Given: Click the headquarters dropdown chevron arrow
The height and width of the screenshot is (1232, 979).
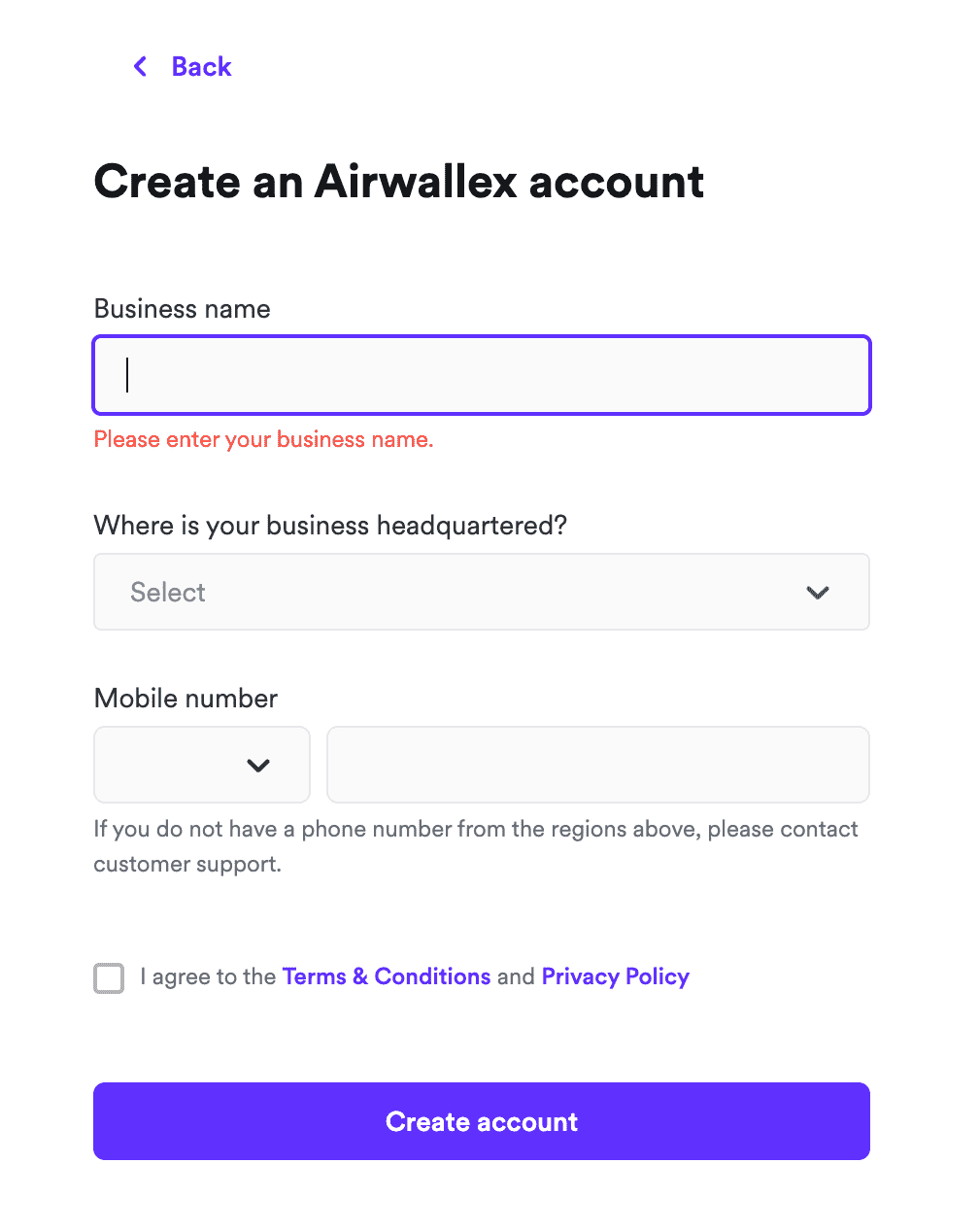Looking at the screenshot, I should click(x=818, y=593).
